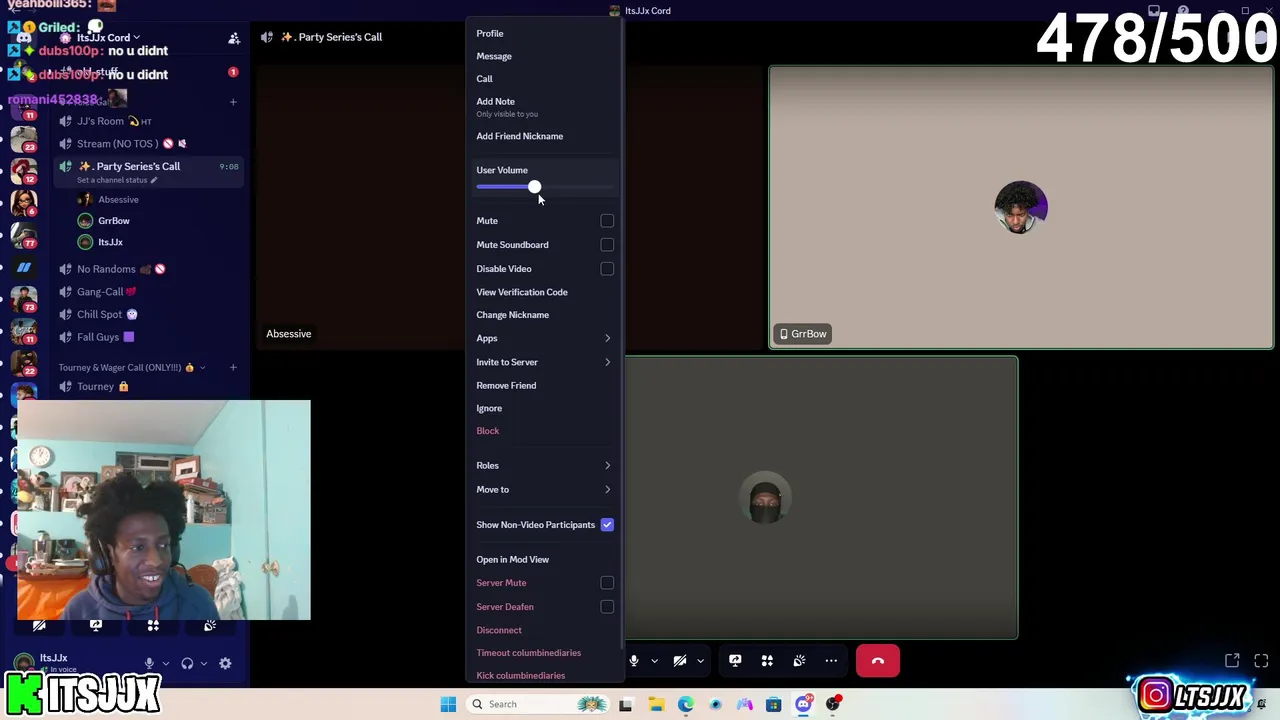
Task: Open Microsoft Store from the taskbar
Action: [773, 704]
